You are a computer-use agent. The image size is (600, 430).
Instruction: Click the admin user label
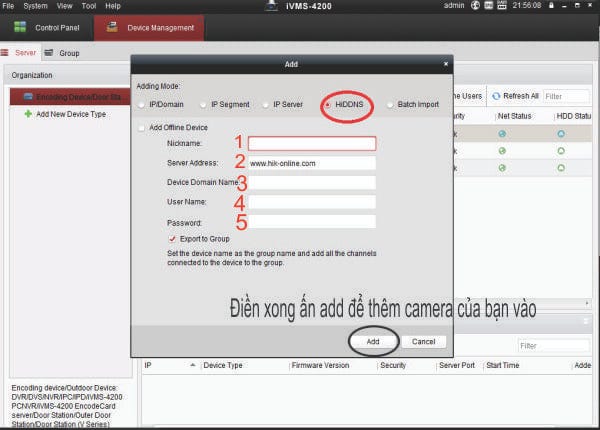point(454,5)
